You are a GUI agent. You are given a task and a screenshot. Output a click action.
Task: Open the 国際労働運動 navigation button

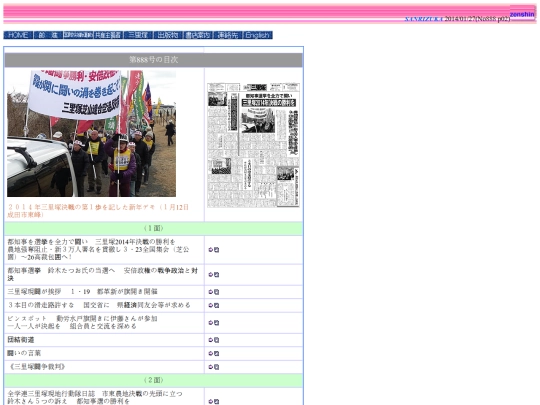coord(78,35)
